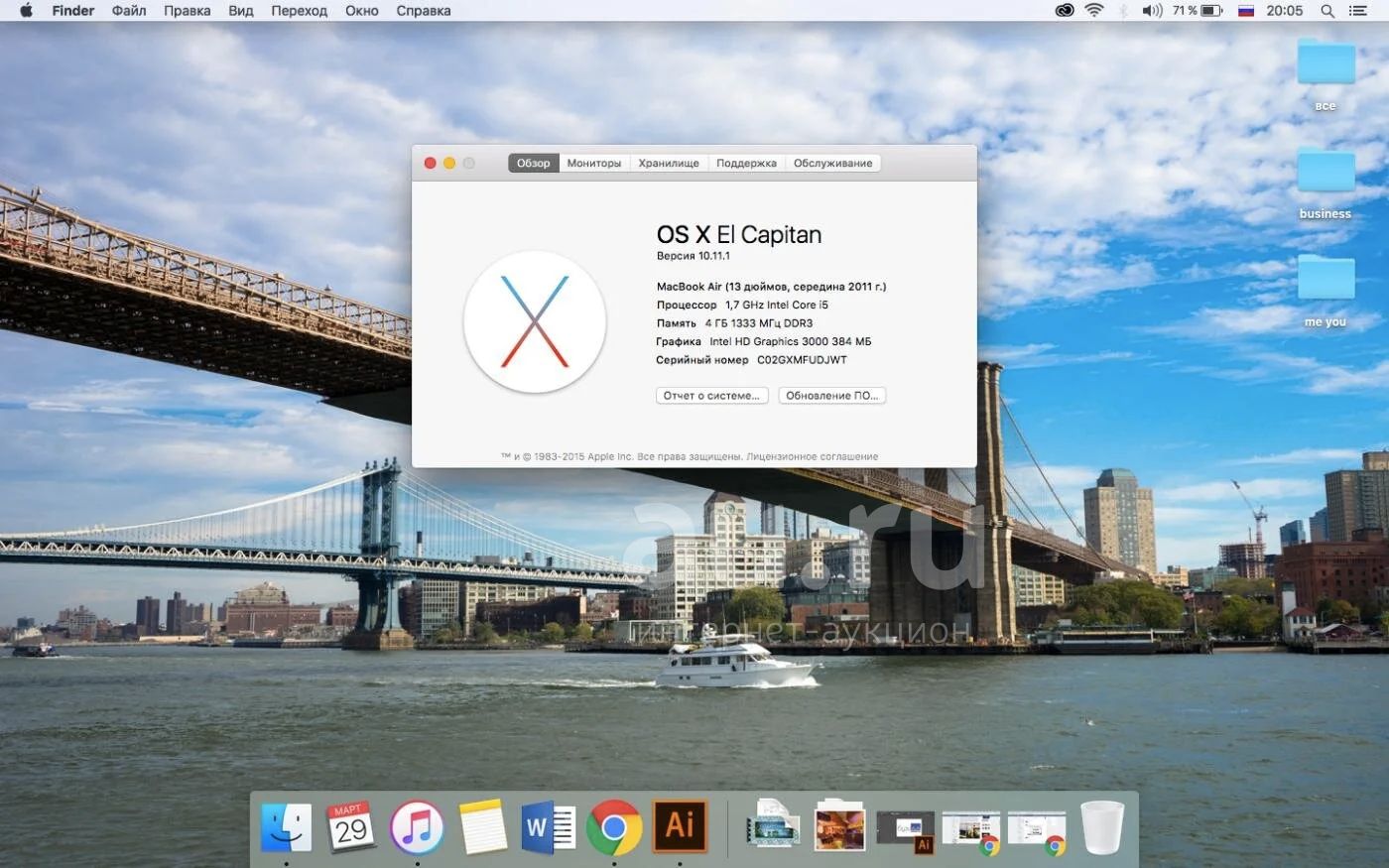Open the Файл menu
Viewport: 1389px width, 868px height.
tap(129, 11)
